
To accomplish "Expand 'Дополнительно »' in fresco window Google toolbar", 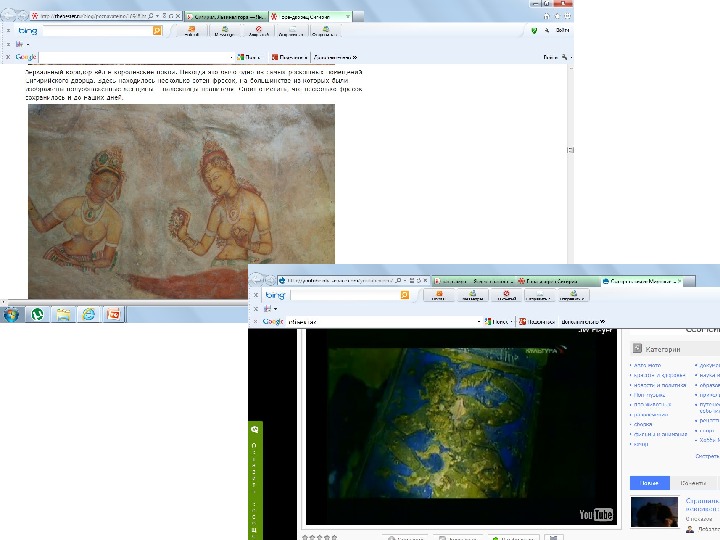I will [x=335, y=57].
